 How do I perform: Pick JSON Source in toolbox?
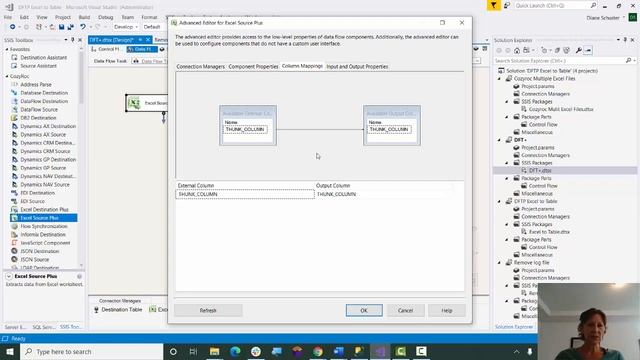click(35, 260)
